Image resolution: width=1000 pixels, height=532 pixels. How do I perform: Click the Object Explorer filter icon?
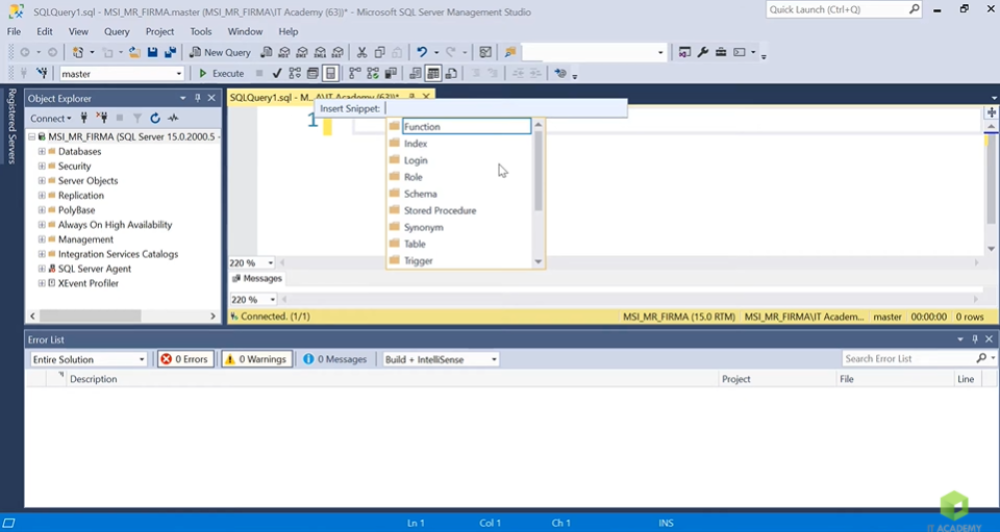coord(138,118)
